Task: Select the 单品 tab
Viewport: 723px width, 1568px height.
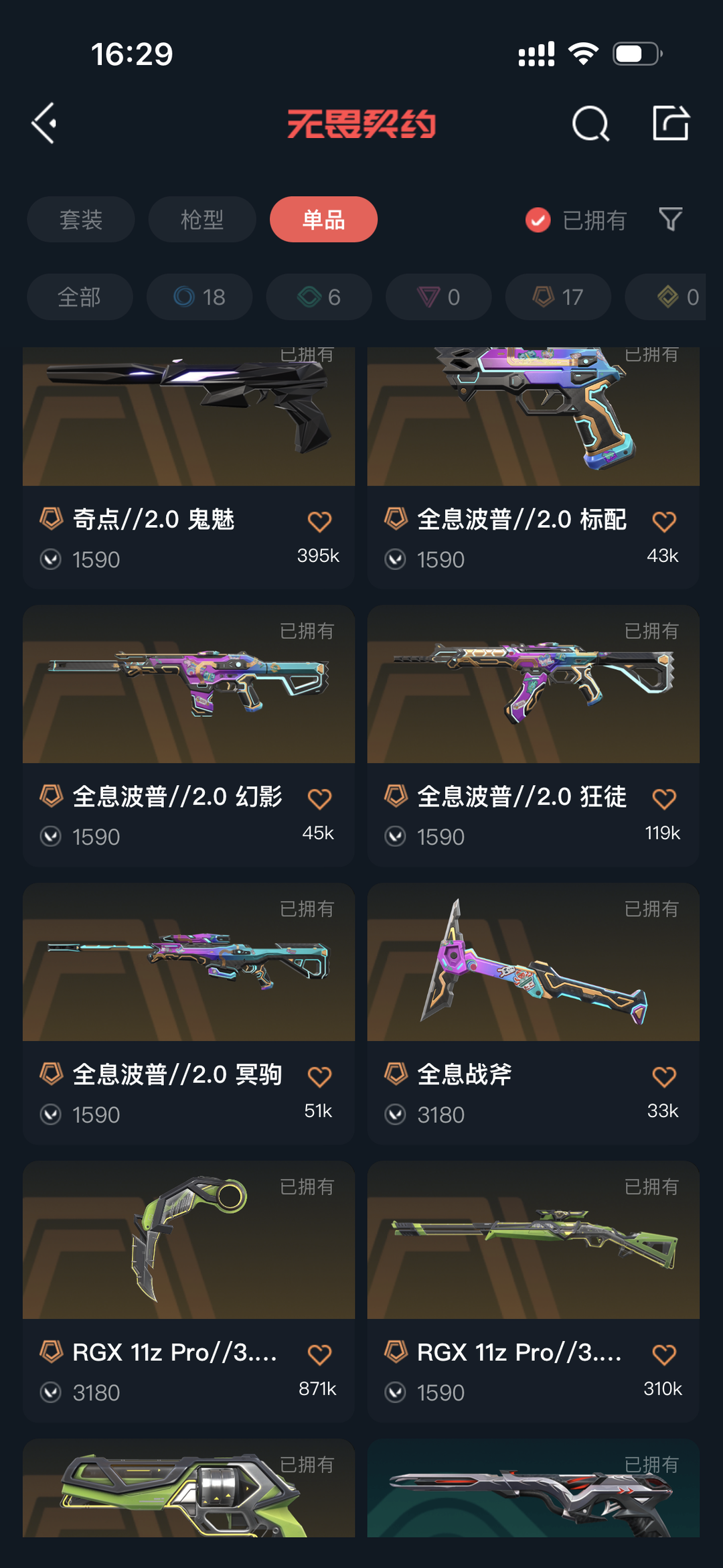Action: (323, 219)
